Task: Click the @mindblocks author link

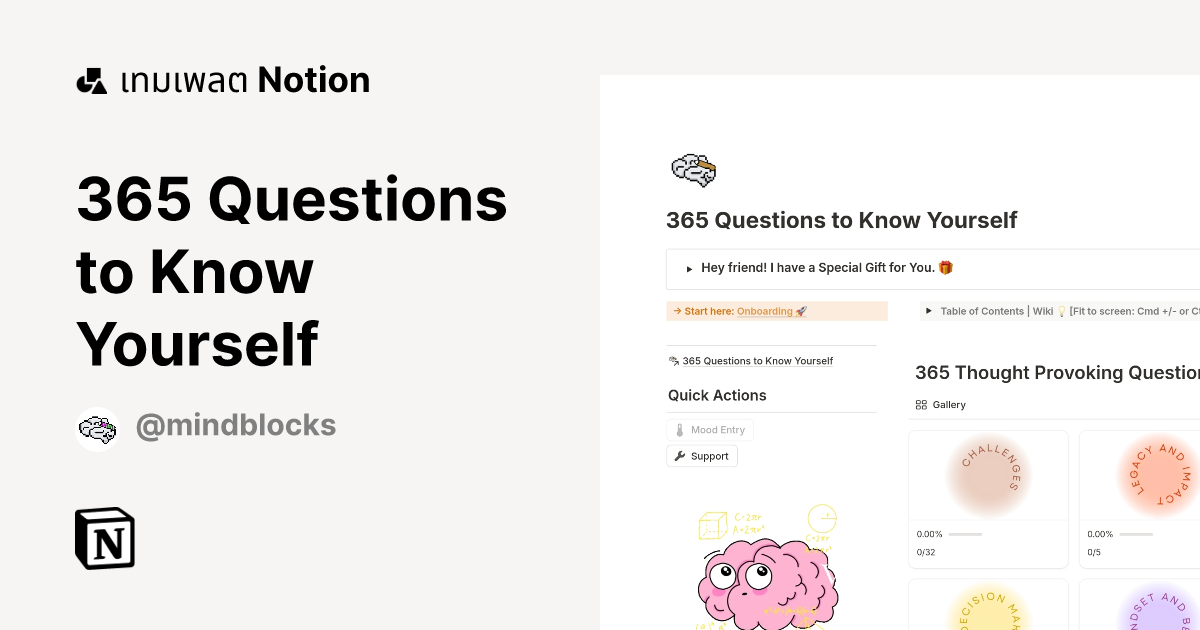Action: point(236,426)
